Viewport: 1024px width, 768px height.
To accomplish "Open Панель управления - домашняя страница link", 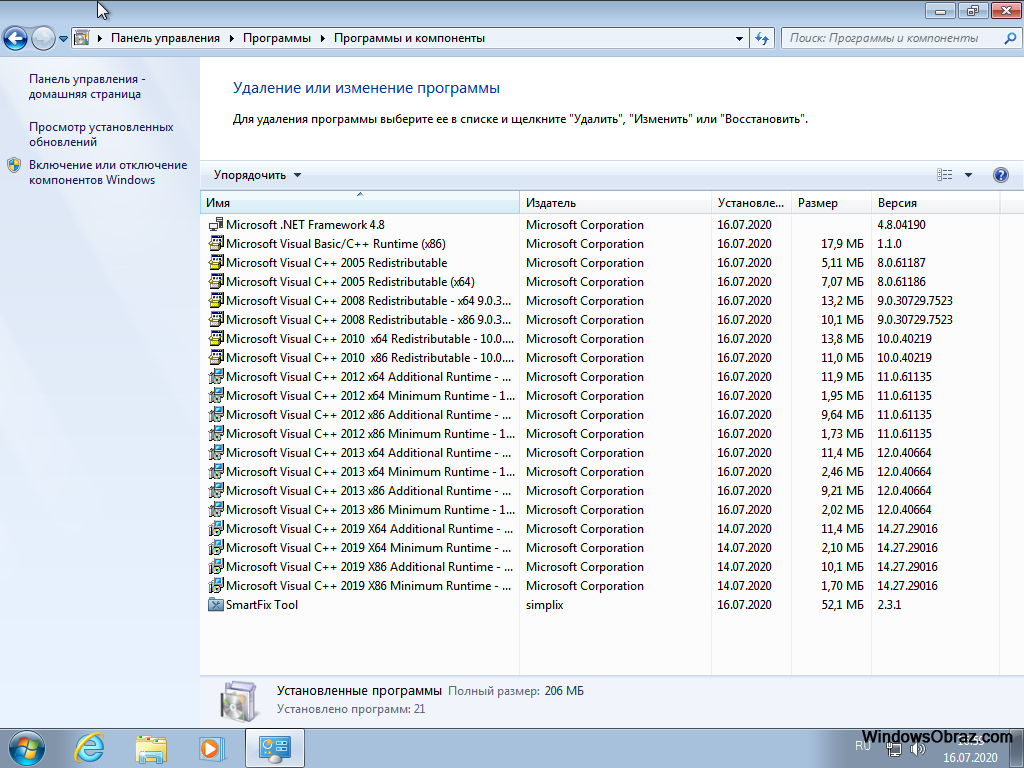I will 87,86.
